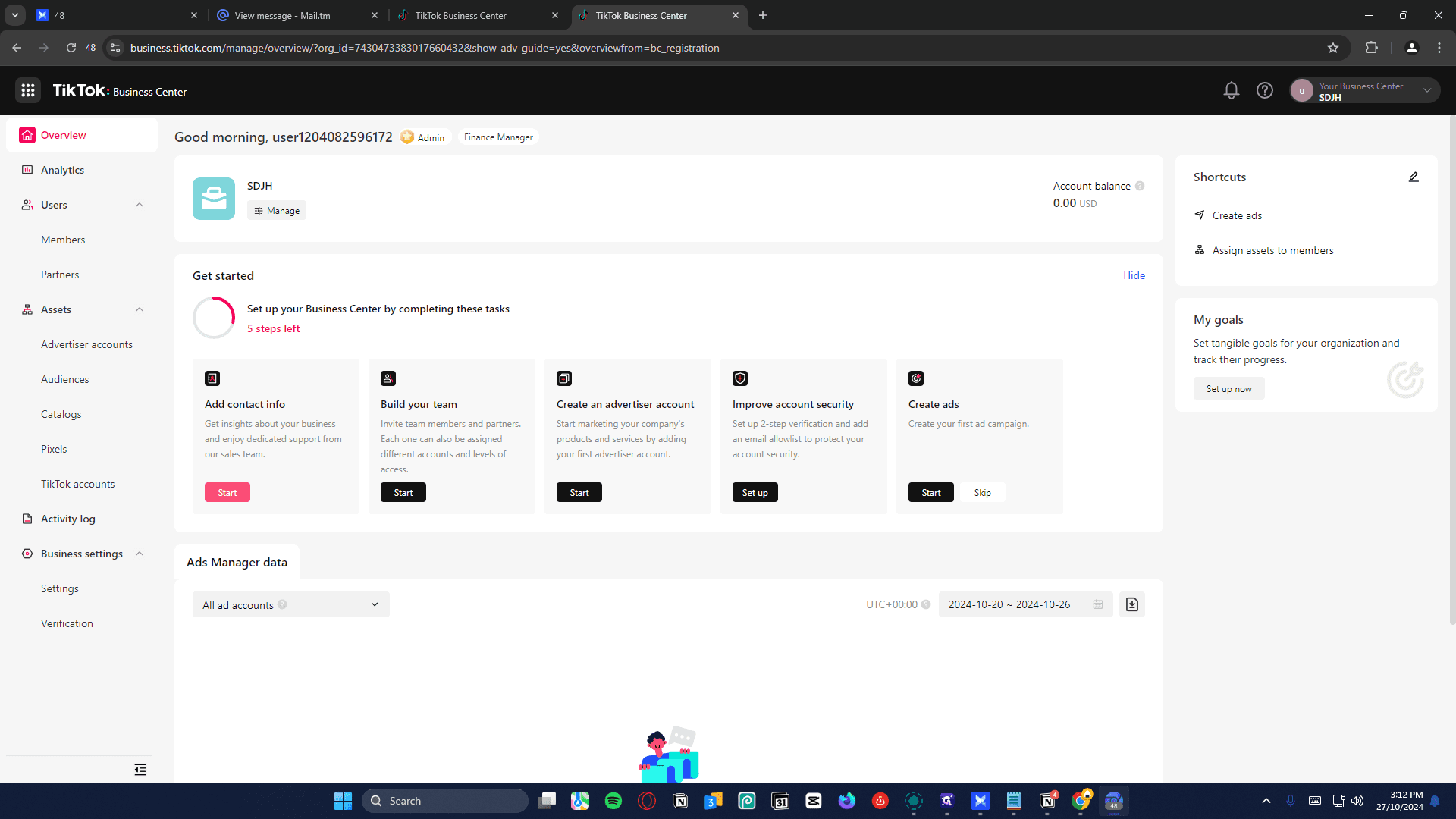Click the download report icon

pyautogui.click(x=1132, y=604)
